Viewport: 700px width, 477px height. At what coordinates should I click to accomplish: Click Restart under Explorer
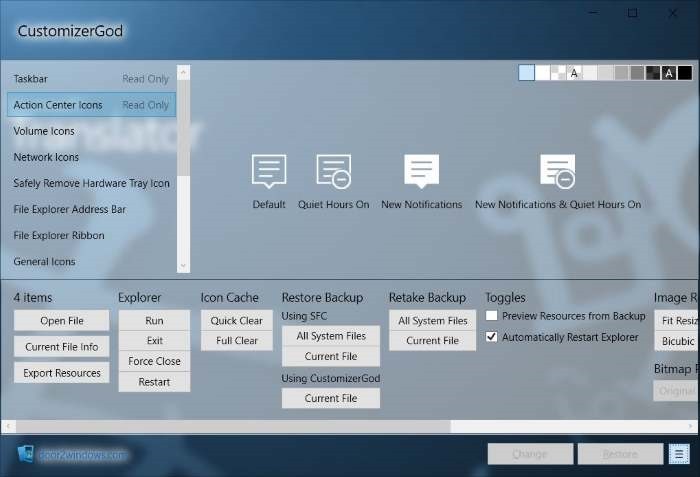(x=154, y=382)
